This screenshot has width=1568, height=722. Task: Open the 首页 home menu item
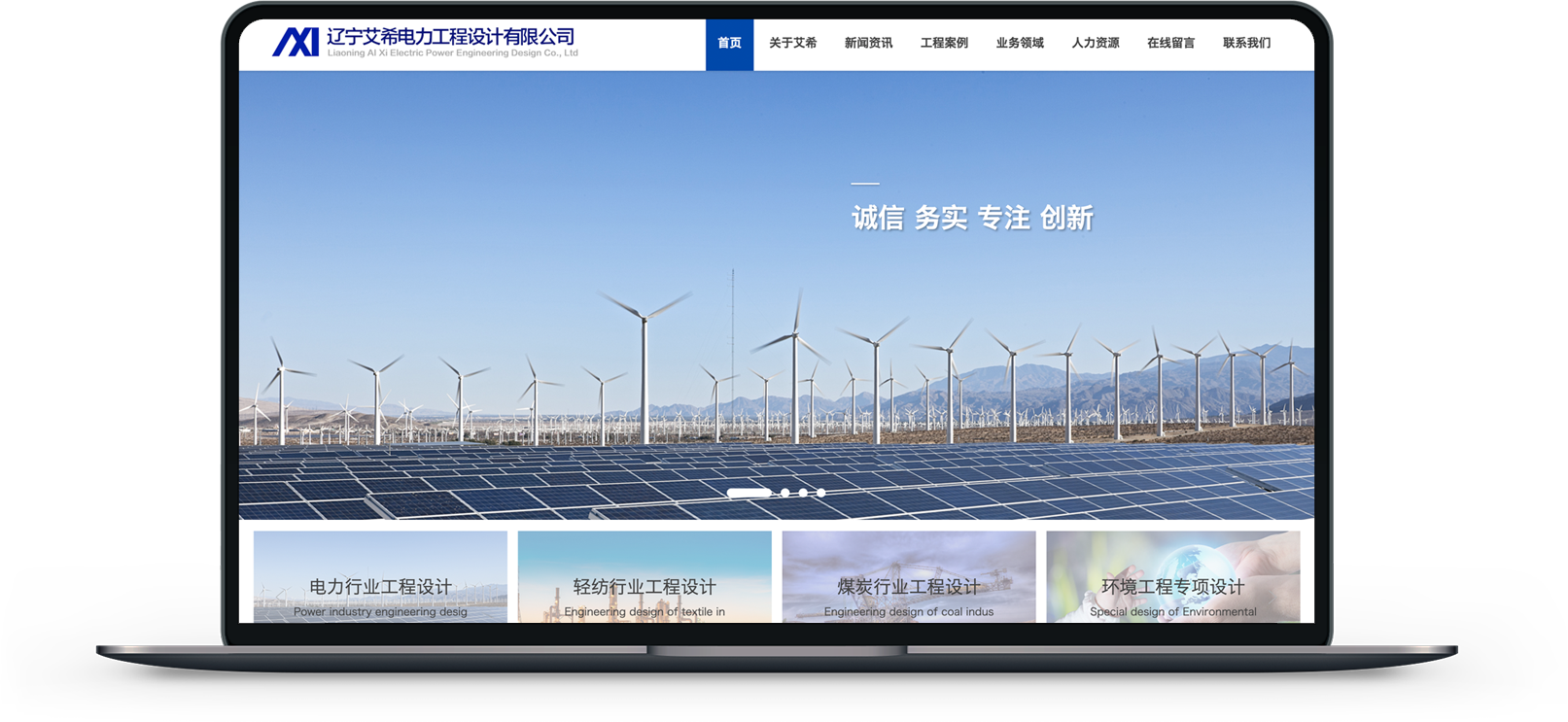coord(729,44)
